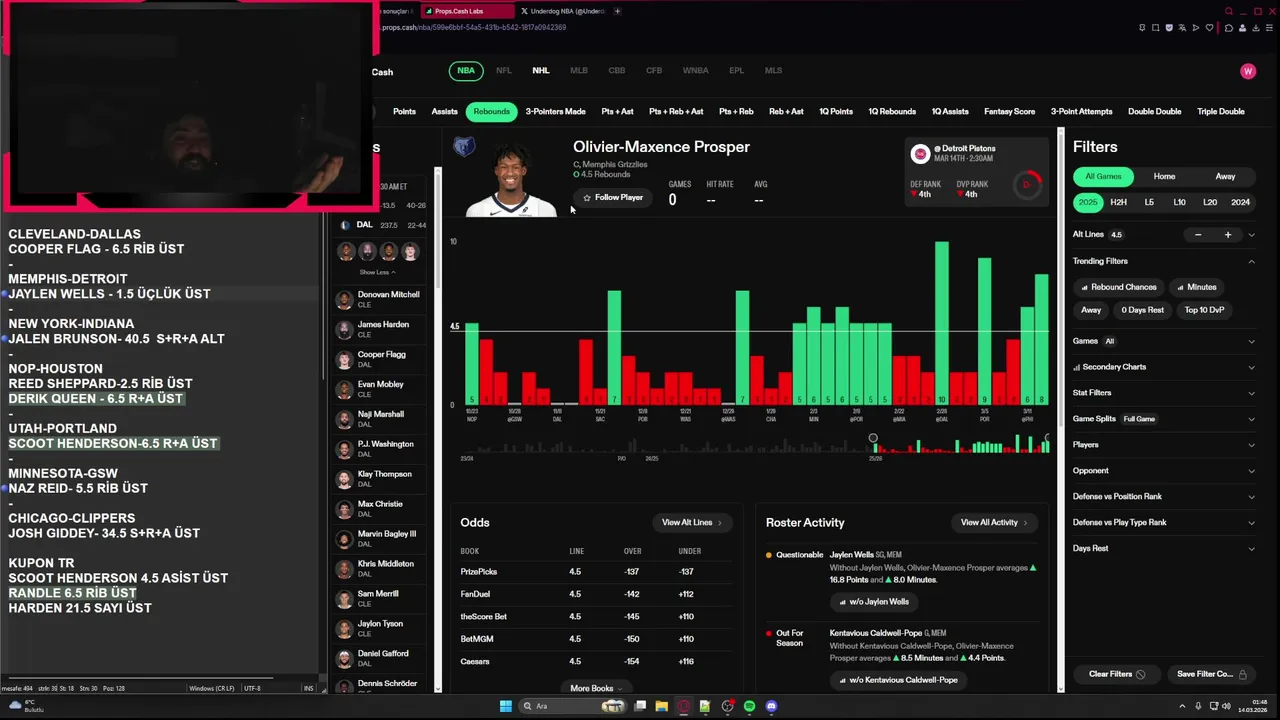Screen dimensions: 1280x720
Task: Open Spotify from the taskbar
Action: [749, 706]
